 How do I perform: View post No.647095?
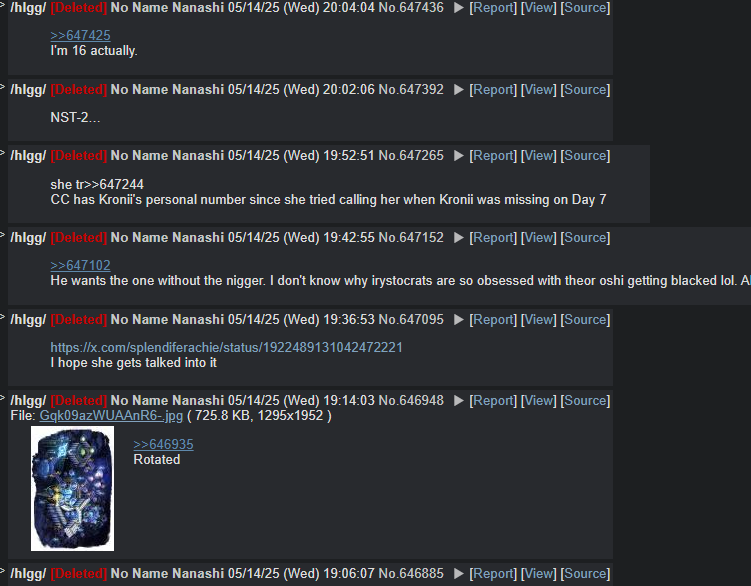(x=538, y=320)
